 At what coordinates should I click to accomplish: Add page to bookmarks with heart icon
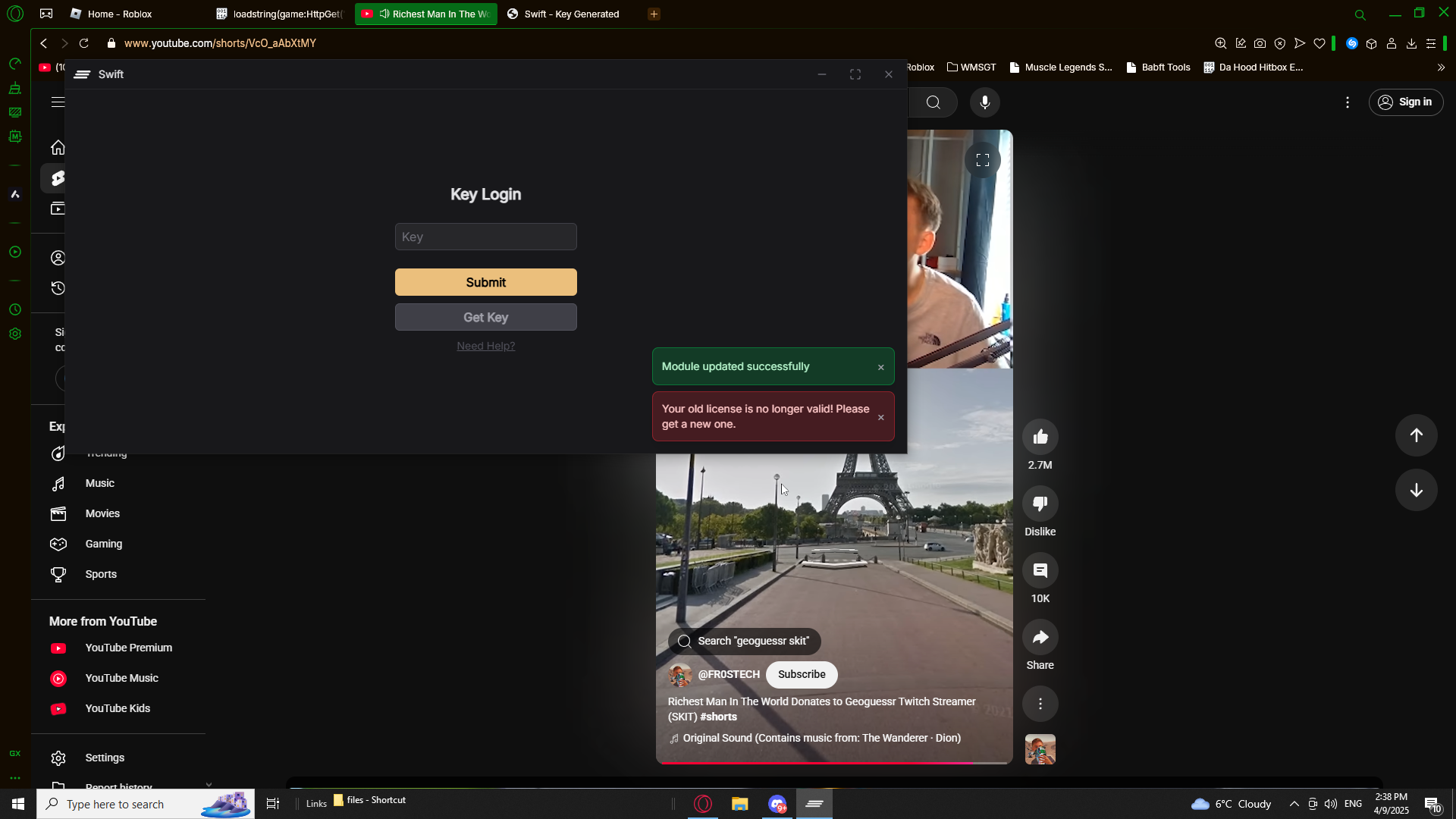pos(1319,43)
